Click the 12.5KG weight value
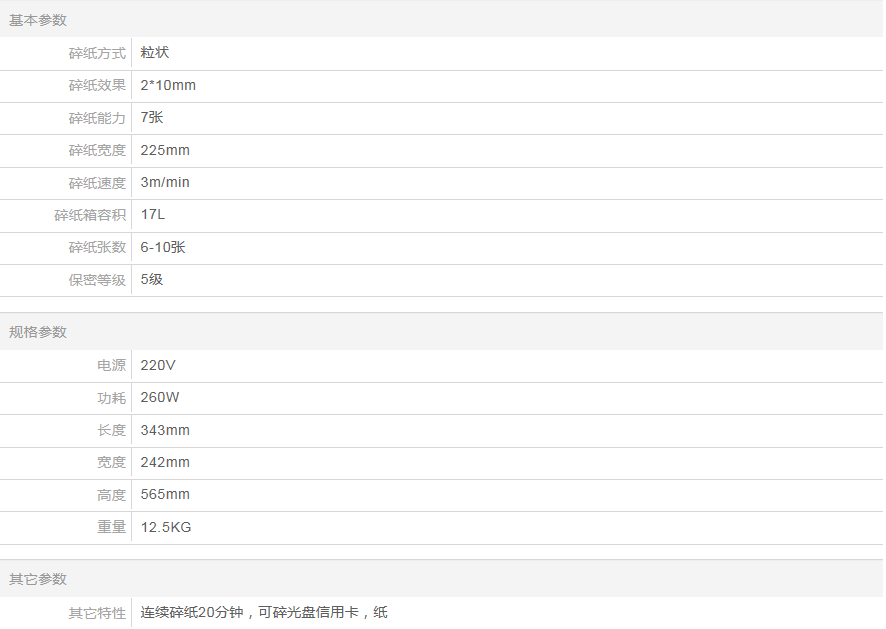The width and height of the screenshot is (886, 629). click(x=166, y=527)
